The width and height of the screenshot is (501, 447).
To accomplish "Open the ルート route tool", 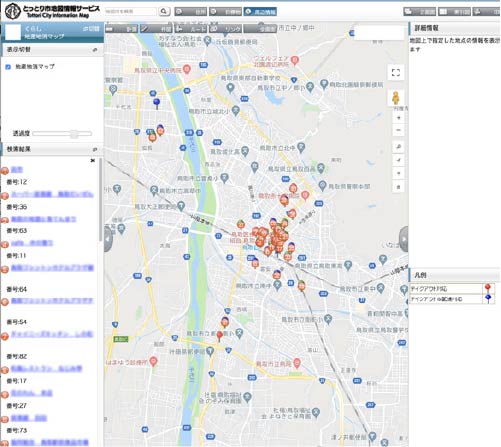I will click(191, 29).
